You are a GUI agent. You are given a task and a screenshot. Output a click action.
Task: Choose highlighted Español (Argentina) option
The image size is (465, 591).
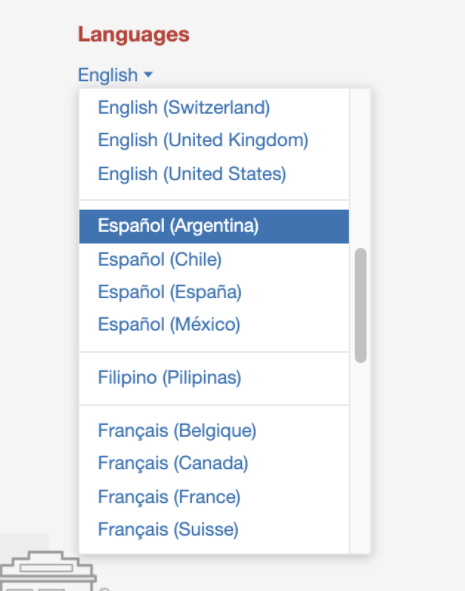click(214, 226)
